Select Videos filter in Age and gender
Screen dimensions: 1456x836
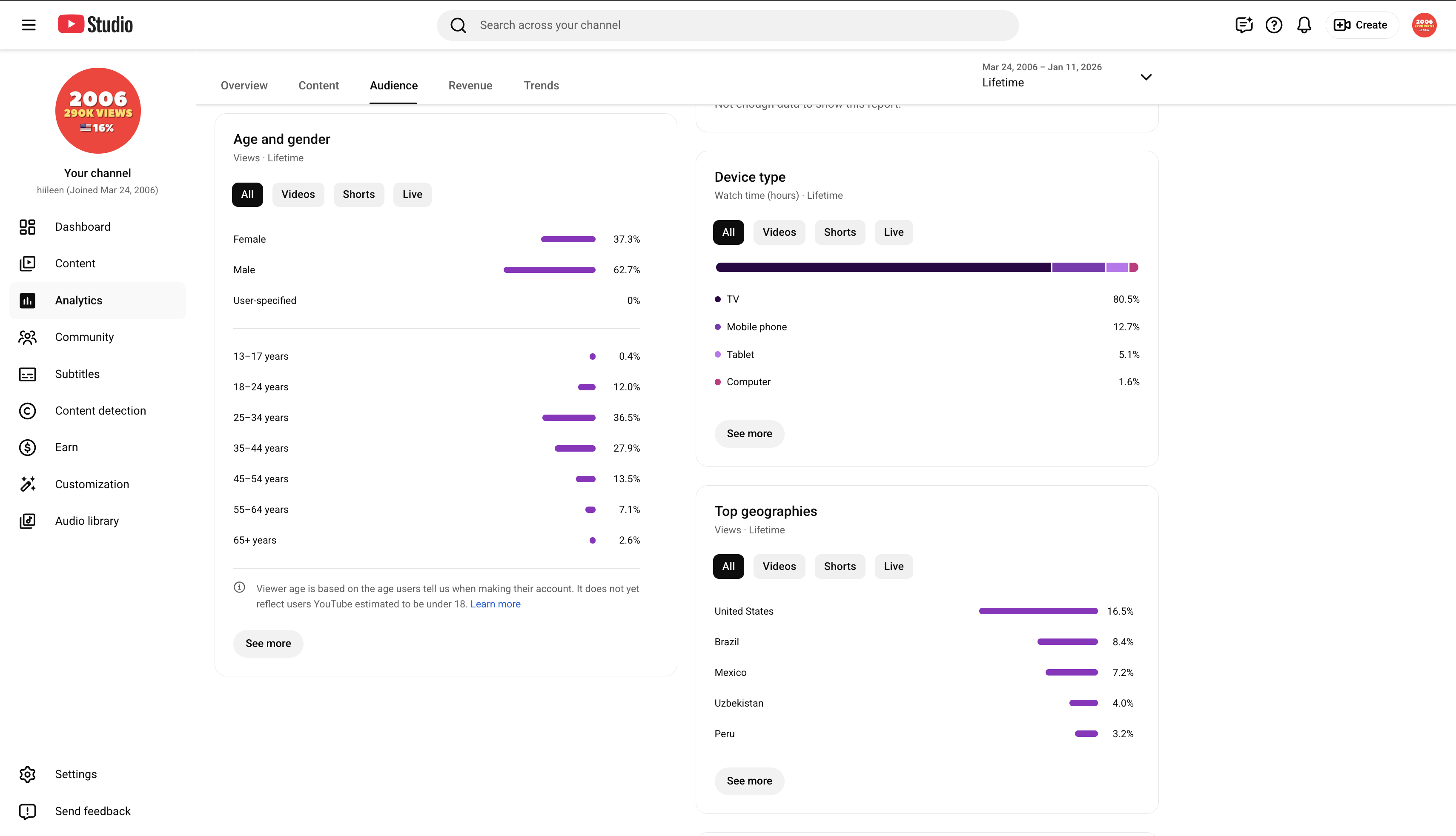tap(298, 194)
